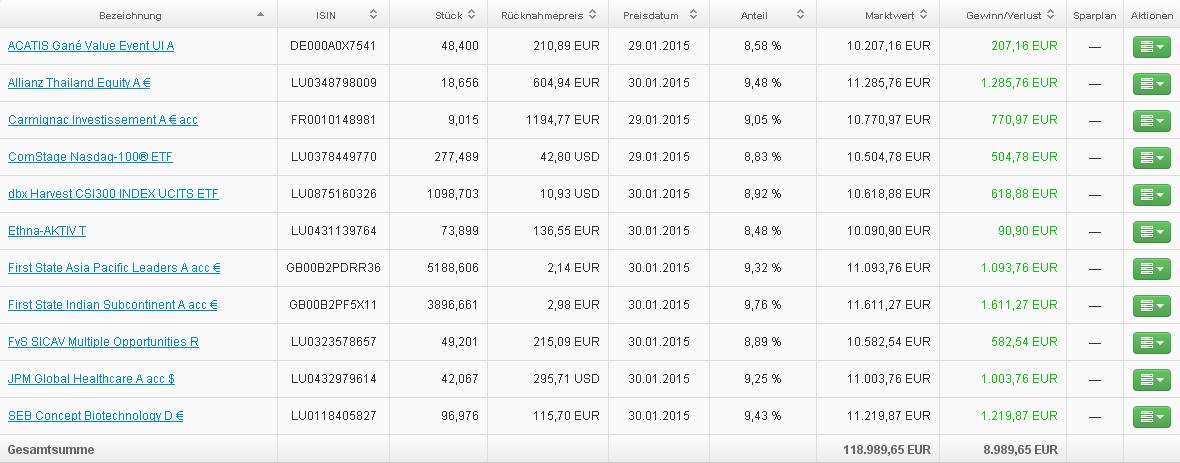The height and width of the screenshot is (463, 1180).
Task: Open FvS SICAV Multiple Opportunities R link
Action: (103, 342)
